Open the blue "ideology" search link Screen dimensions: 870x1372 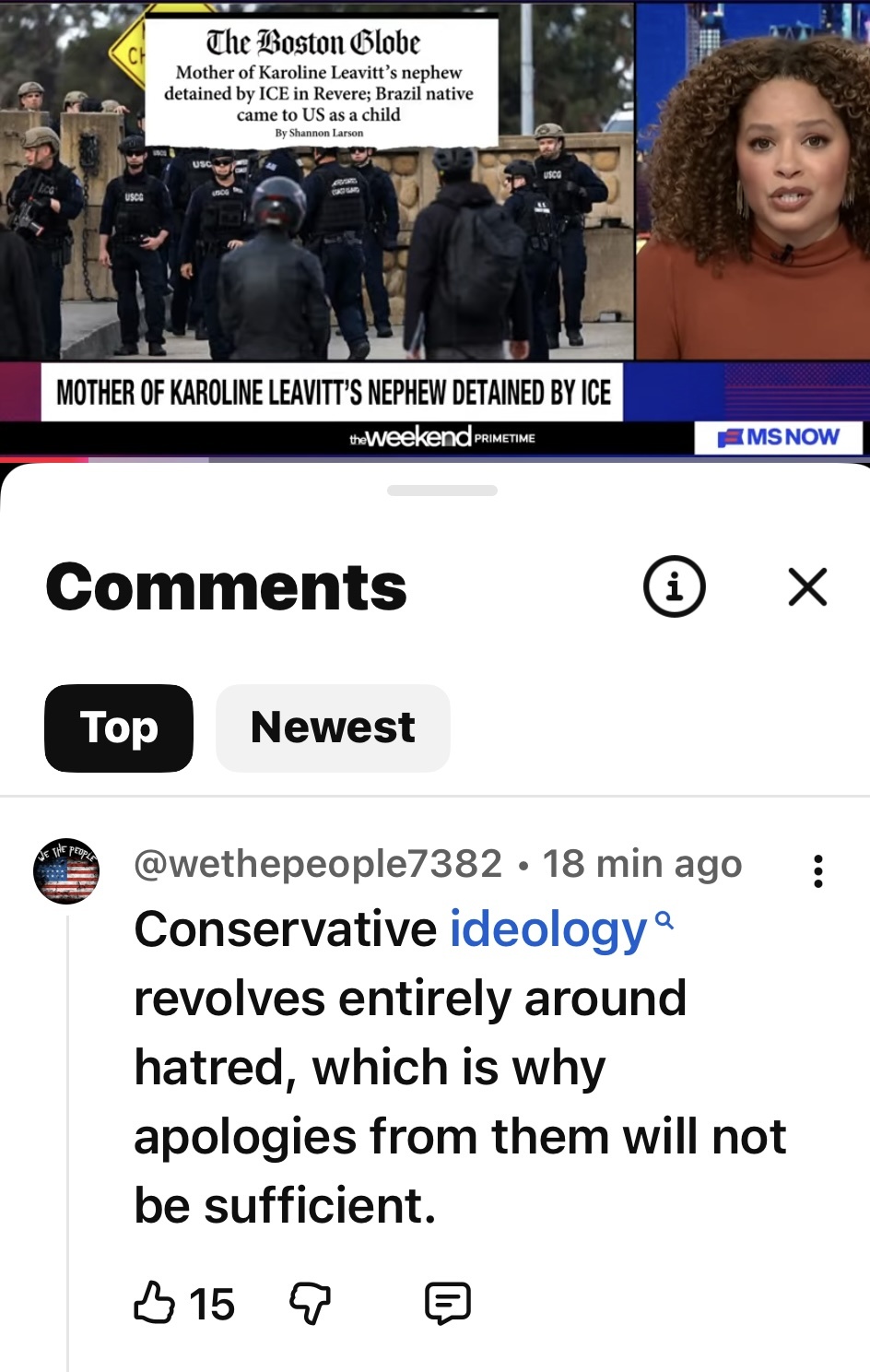pos(548,929)
